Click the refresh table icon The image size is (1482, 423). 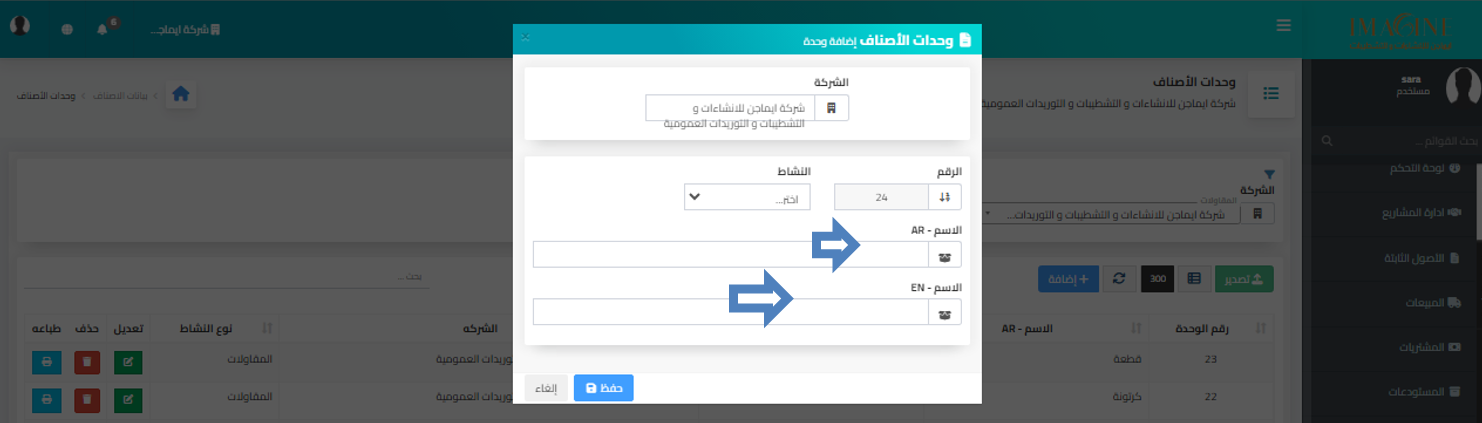[1120, 279]
